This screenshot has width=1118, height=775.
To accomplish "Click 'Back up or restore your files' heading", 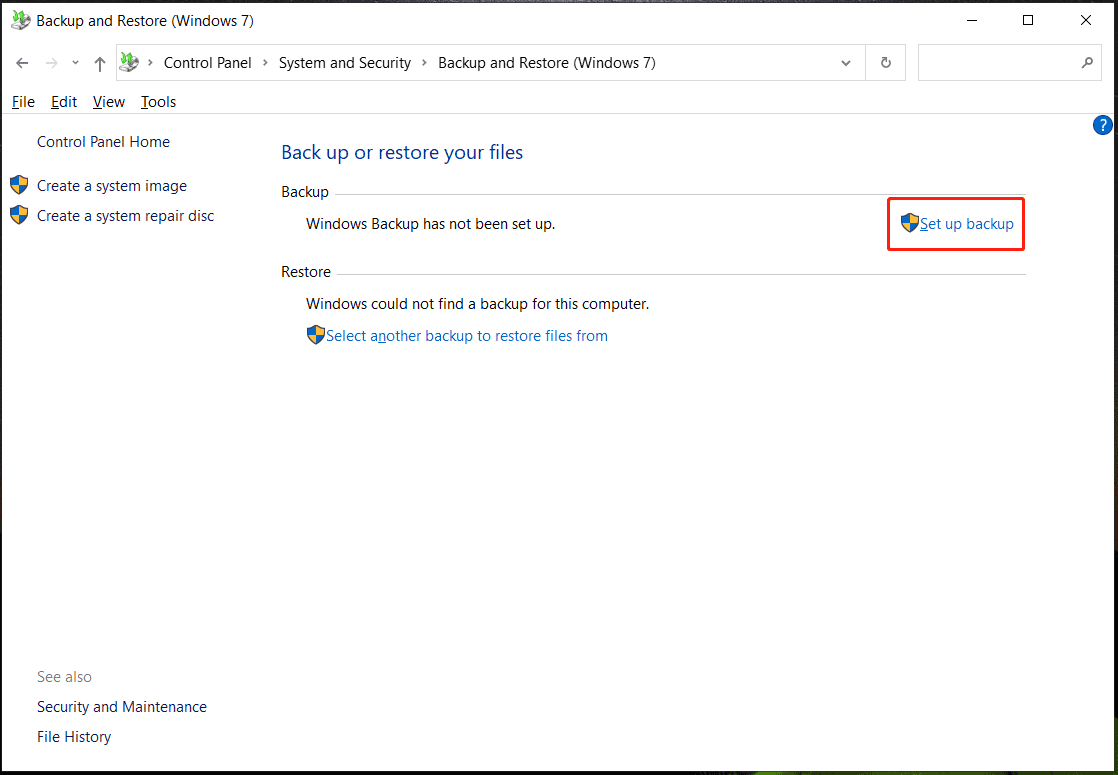I will pos(402,153).
